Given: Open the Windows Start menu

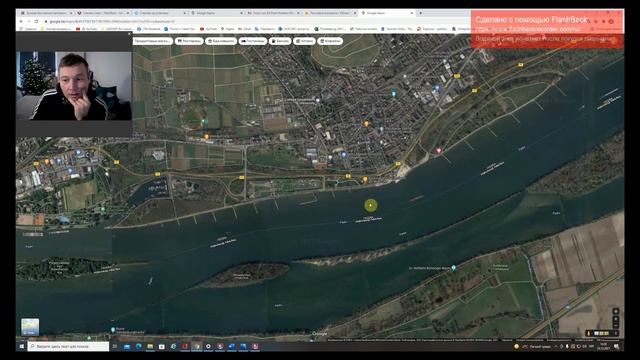Looking at the screenshot, I should click(22, 347).
